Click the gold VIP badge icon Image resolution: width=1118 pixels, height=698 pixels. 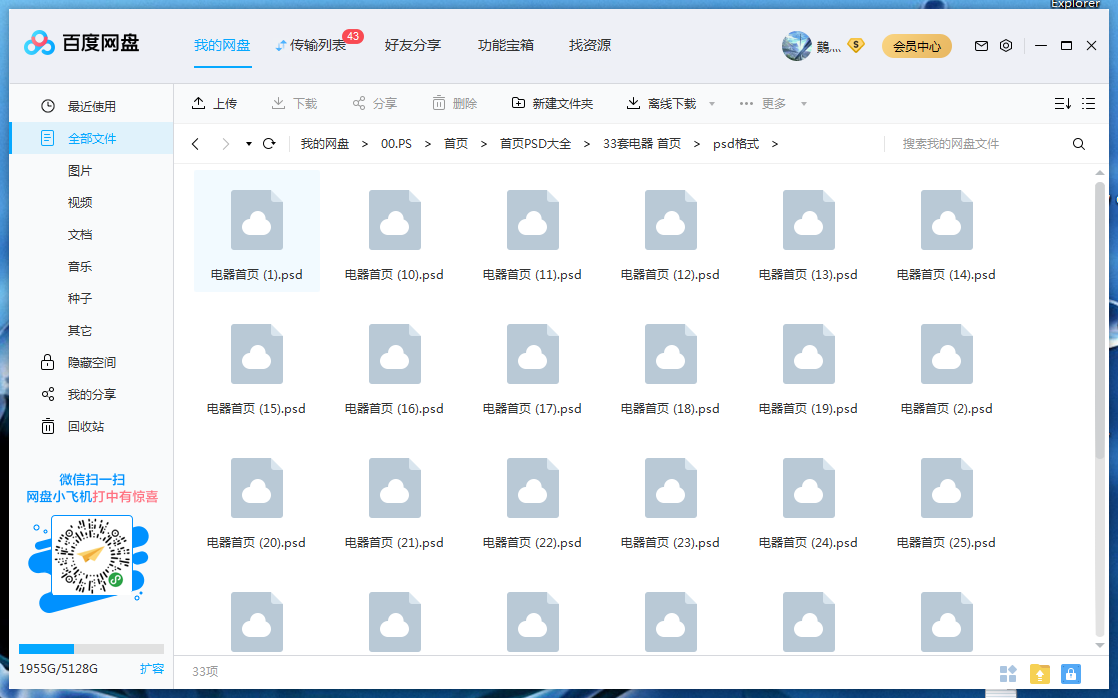coord(856,46)
